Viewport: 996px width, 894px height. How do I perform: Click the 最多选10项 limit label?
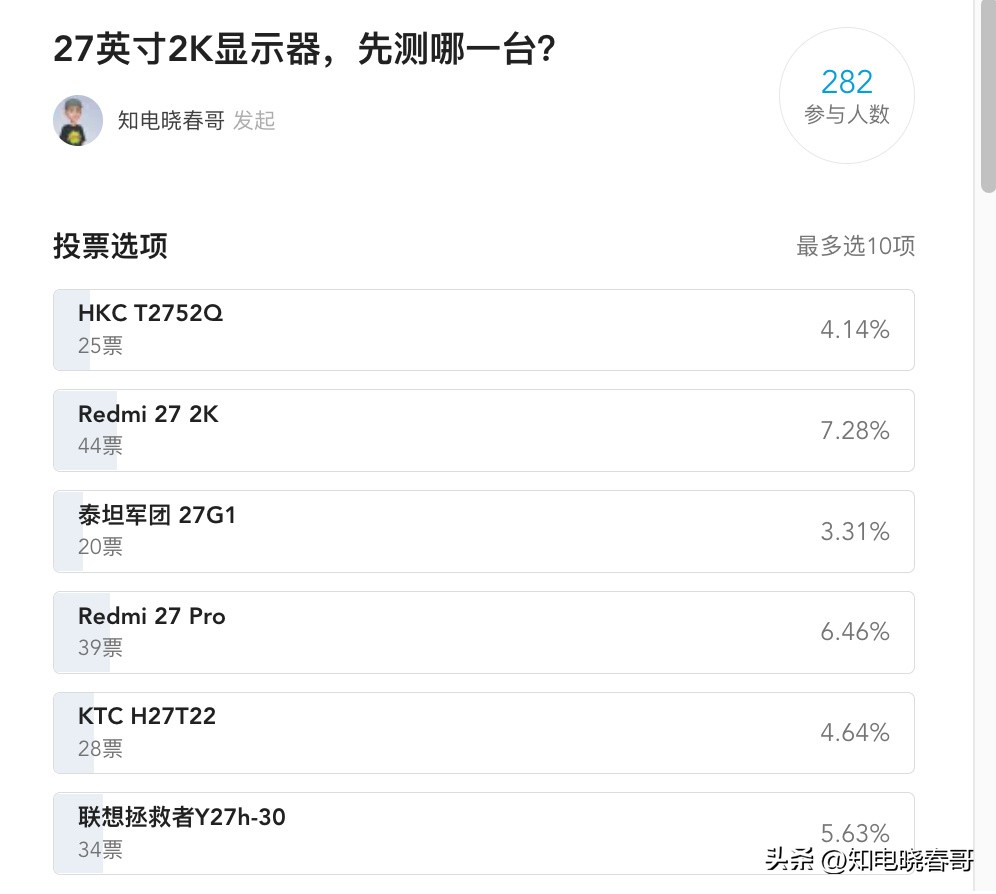tap(855, 246)
